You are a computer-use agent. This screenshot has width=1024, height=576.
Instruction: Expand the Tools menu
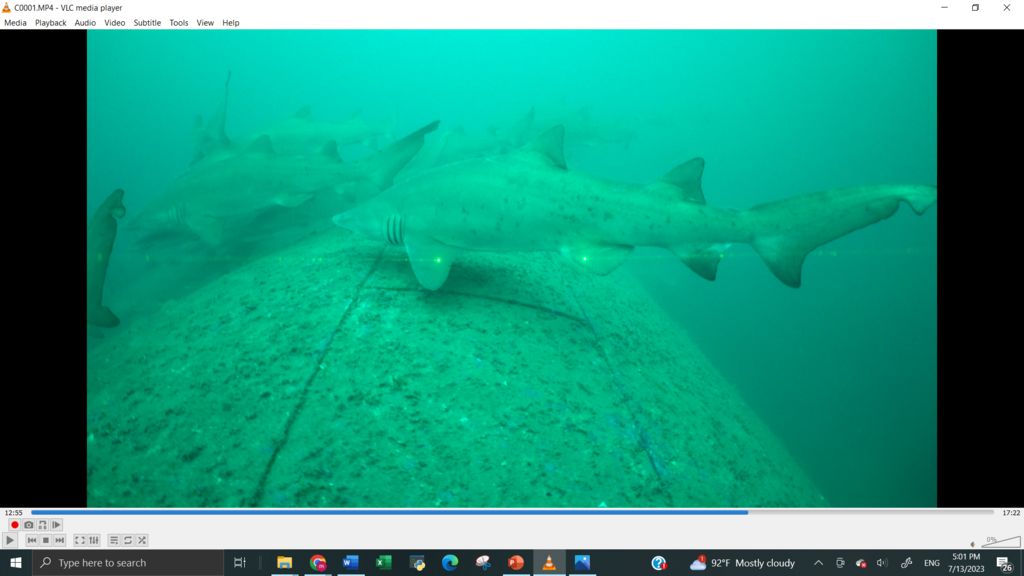pyautogui.click(x=178, y=23)
